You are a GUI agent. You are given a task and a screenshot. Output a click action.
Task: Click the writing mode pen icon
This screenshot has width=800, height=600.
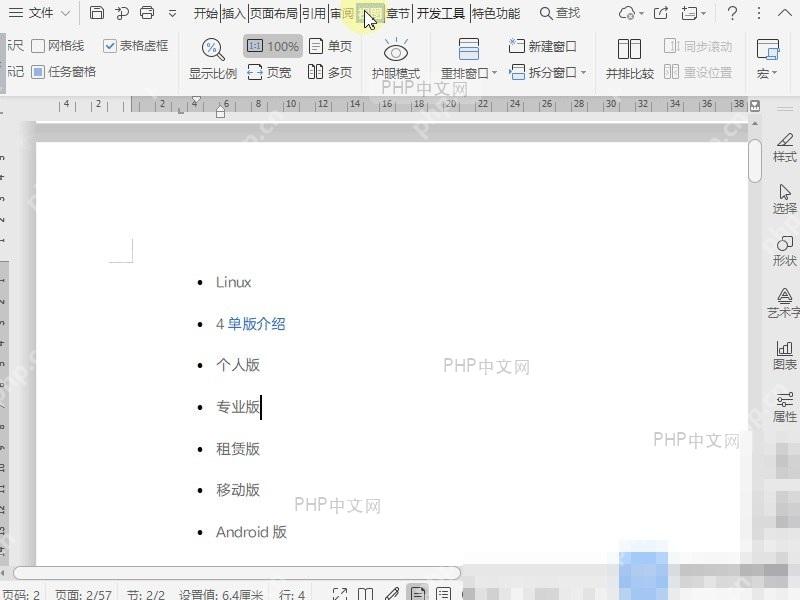pos(391,594)
